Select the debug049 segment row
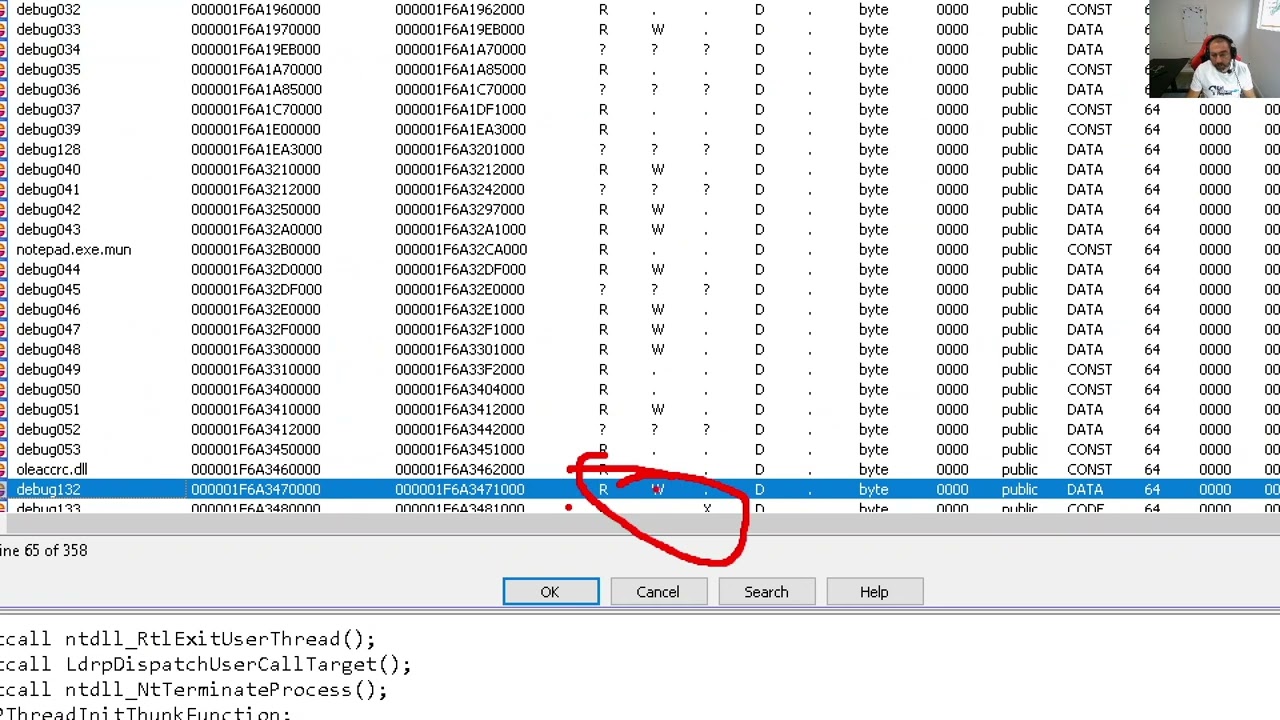 [x=640, y=369]
